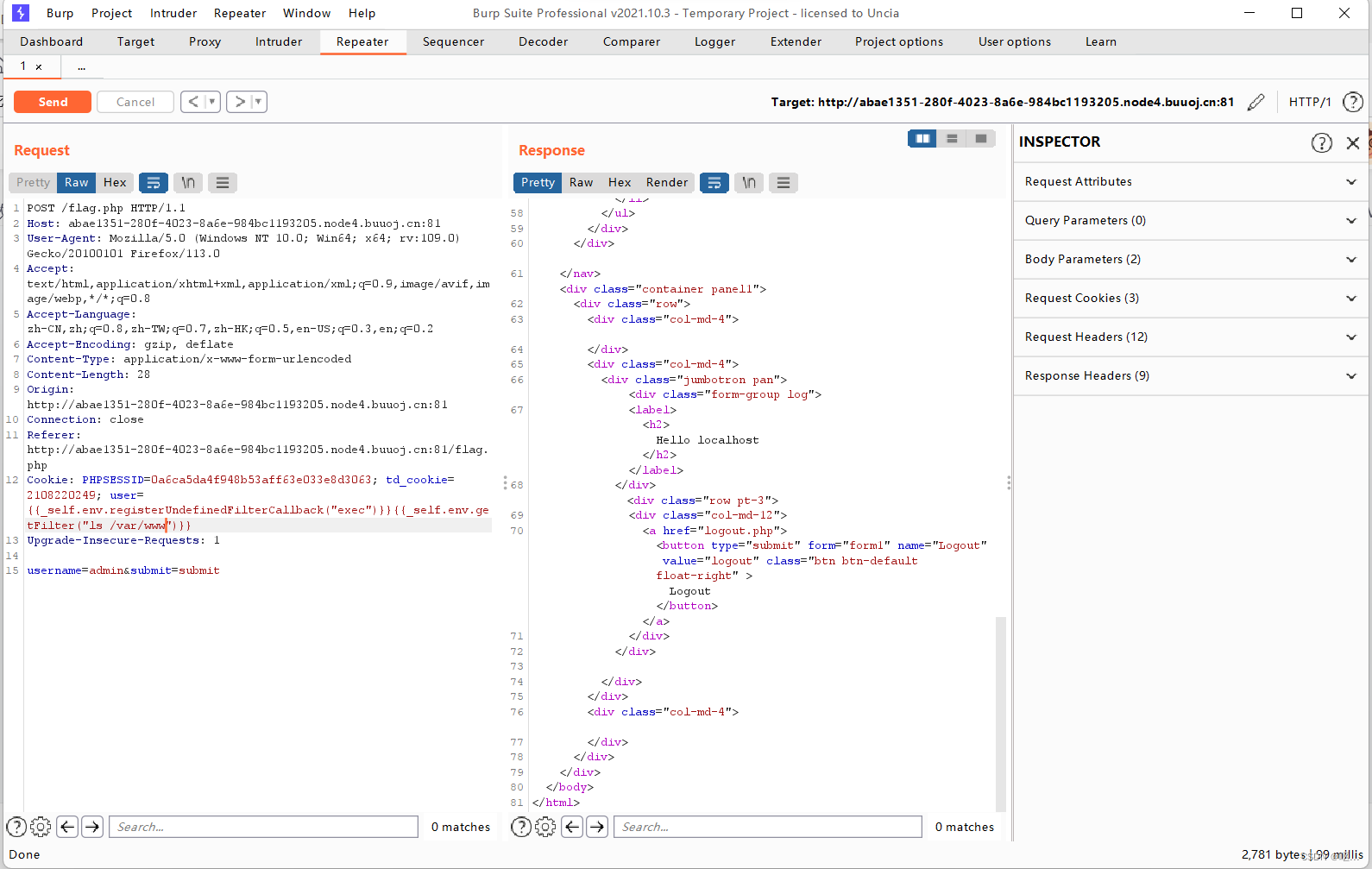The width and height of the screenshot is (1372, 869).
Task: Open the Project menu
Action: coord(112,13)
